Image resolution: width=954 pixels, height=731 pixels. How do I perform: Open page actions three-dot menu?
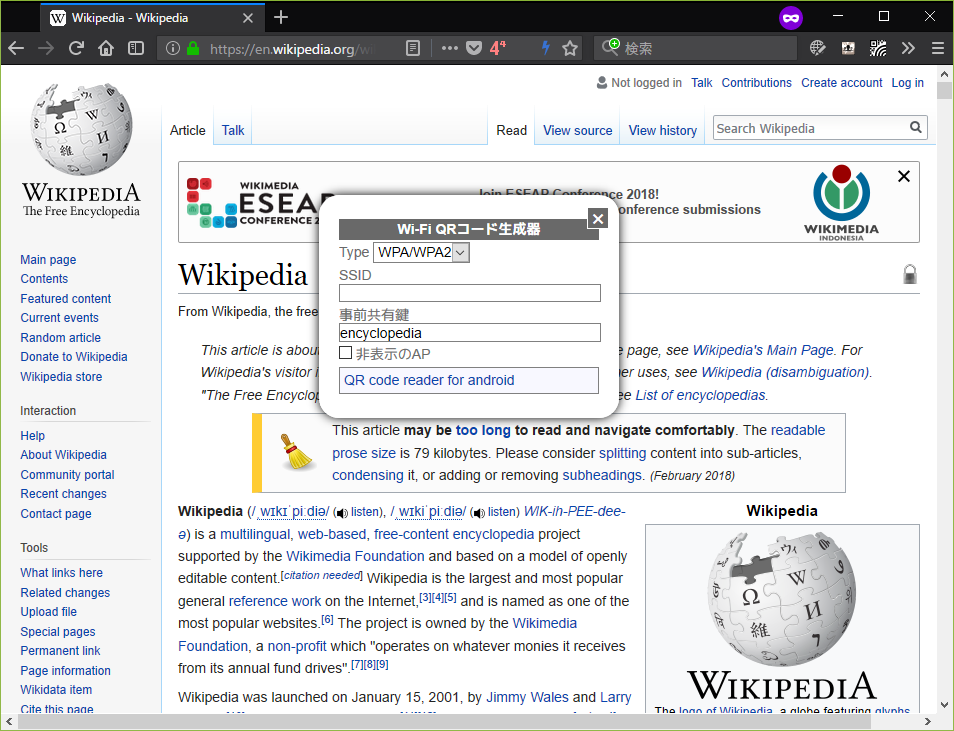click(x=449, y=48)
